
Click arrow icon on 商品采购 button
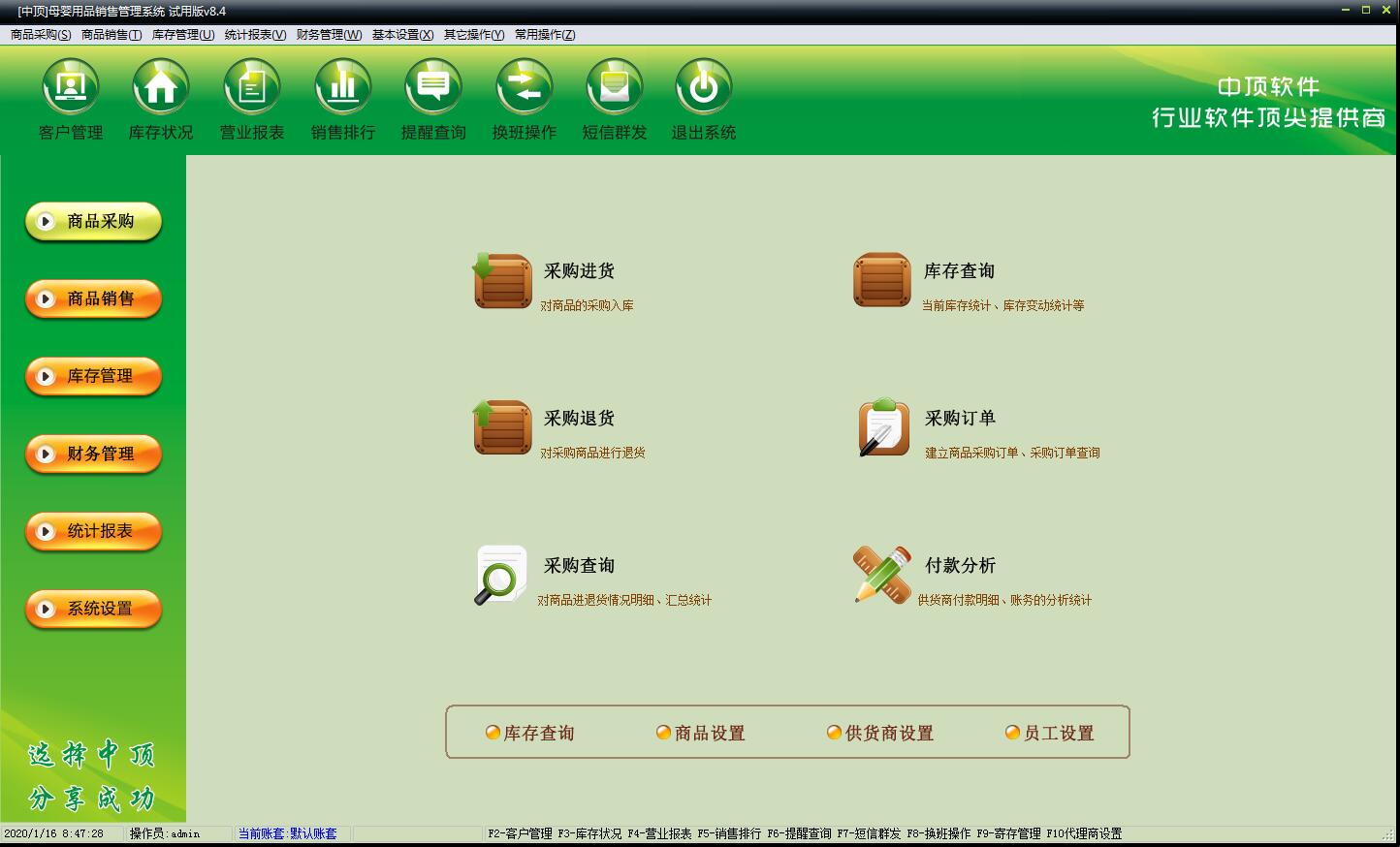tap(45, 222)
